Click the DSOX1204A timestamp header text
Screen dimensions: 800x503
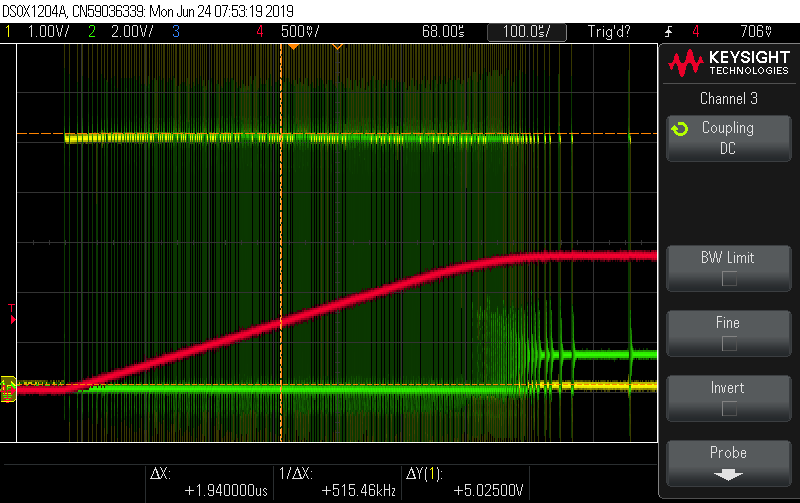pos(148,11)
